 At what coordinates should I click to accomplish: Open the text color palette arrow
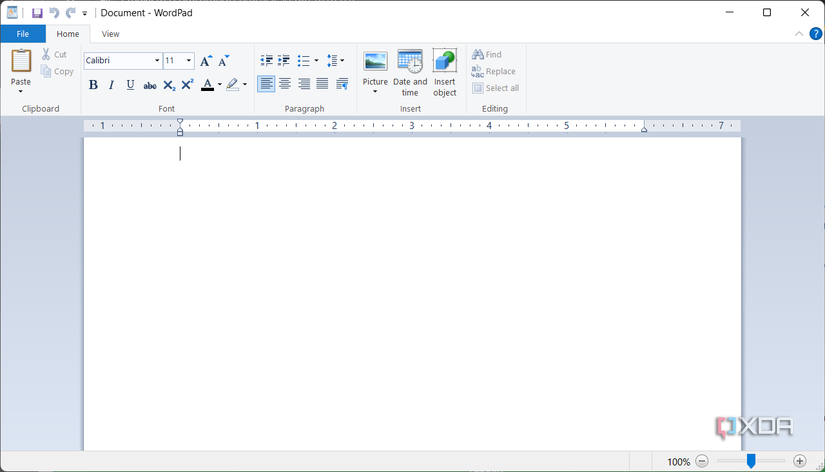pos(219,85)
